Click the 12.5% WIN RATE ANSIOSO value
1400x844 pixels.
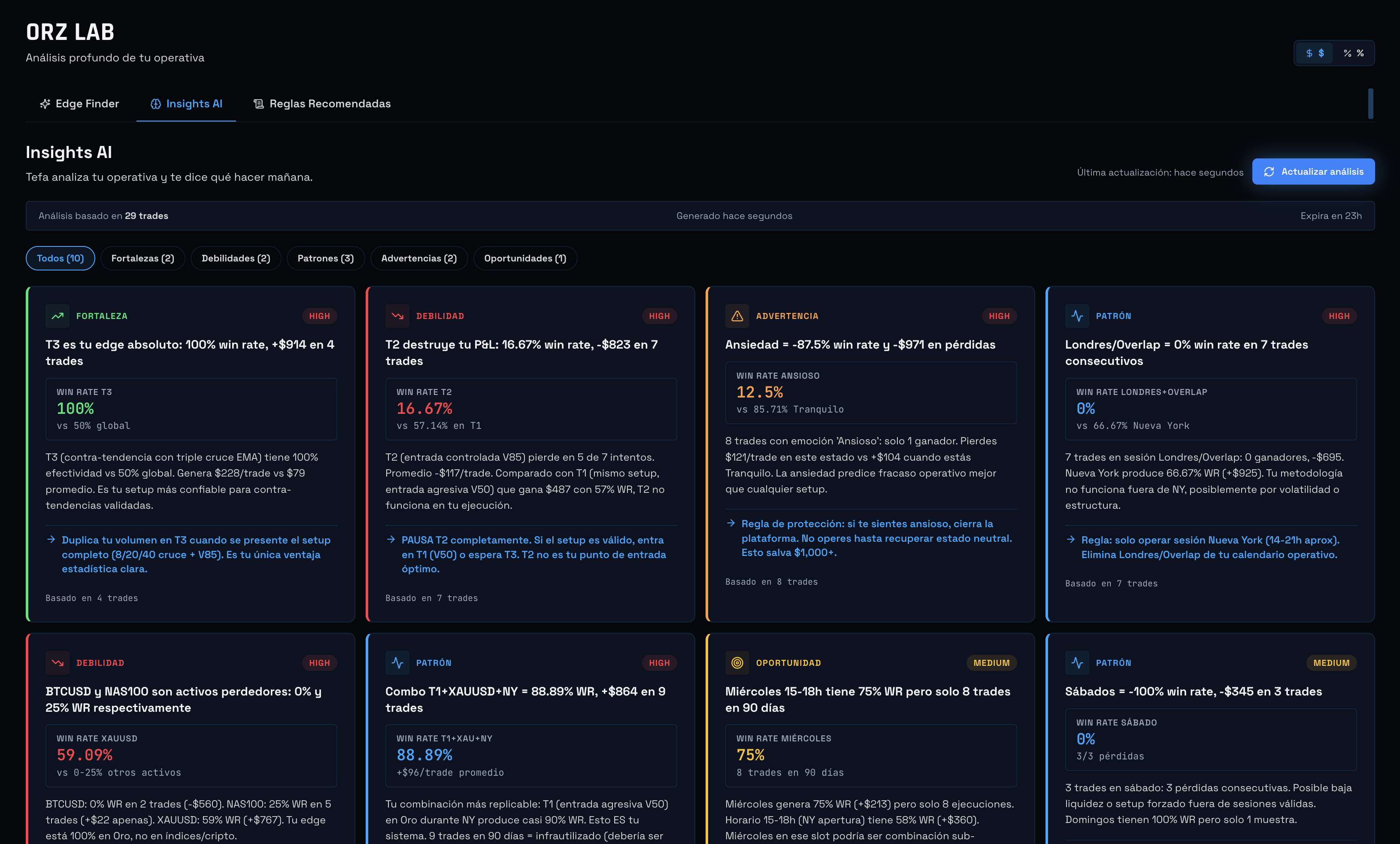click(760, 392)
